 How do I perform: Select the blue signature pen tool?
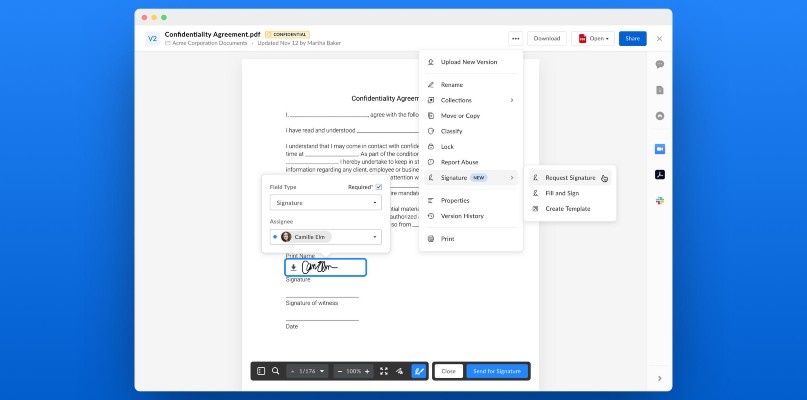click(x=419, y=371)
